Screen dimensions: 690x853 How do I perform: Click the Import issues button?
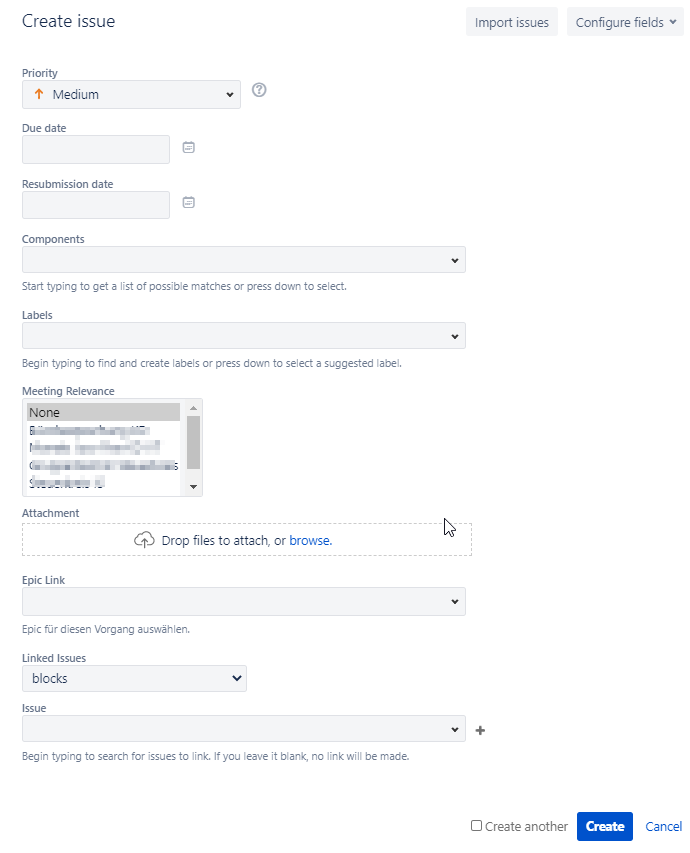tap(512, 22)
